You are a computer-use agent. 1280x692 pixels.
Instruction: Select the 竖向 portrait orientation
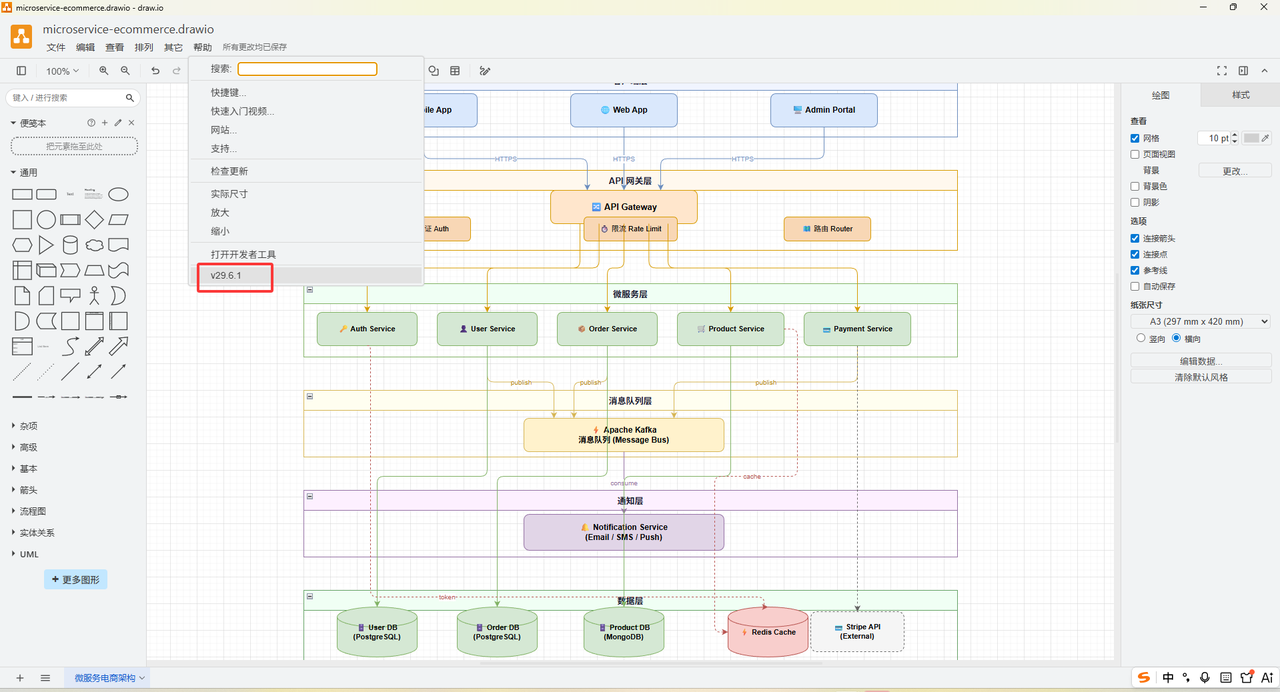1141,339
